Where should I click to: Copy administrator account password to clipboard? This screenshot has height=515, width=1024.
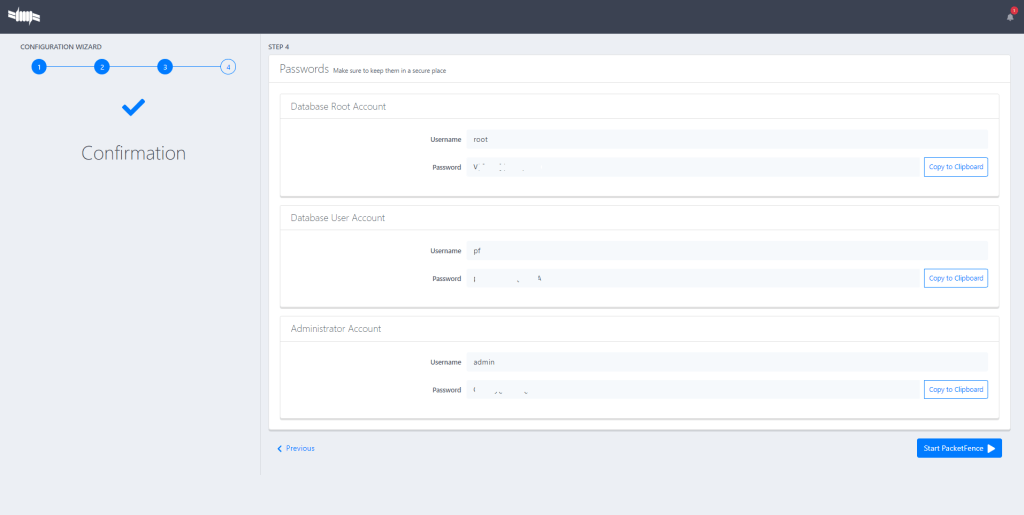tap(955, 389)
